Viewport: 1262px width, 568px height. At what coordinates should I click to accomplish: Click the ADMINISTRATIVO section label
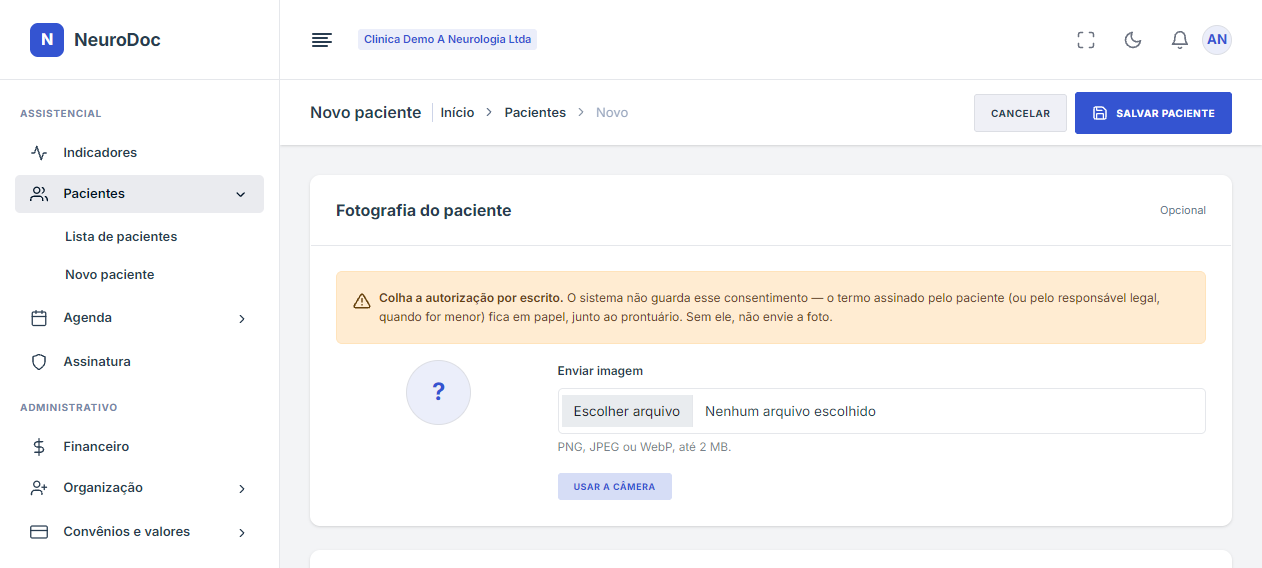(x=69, y=408)
